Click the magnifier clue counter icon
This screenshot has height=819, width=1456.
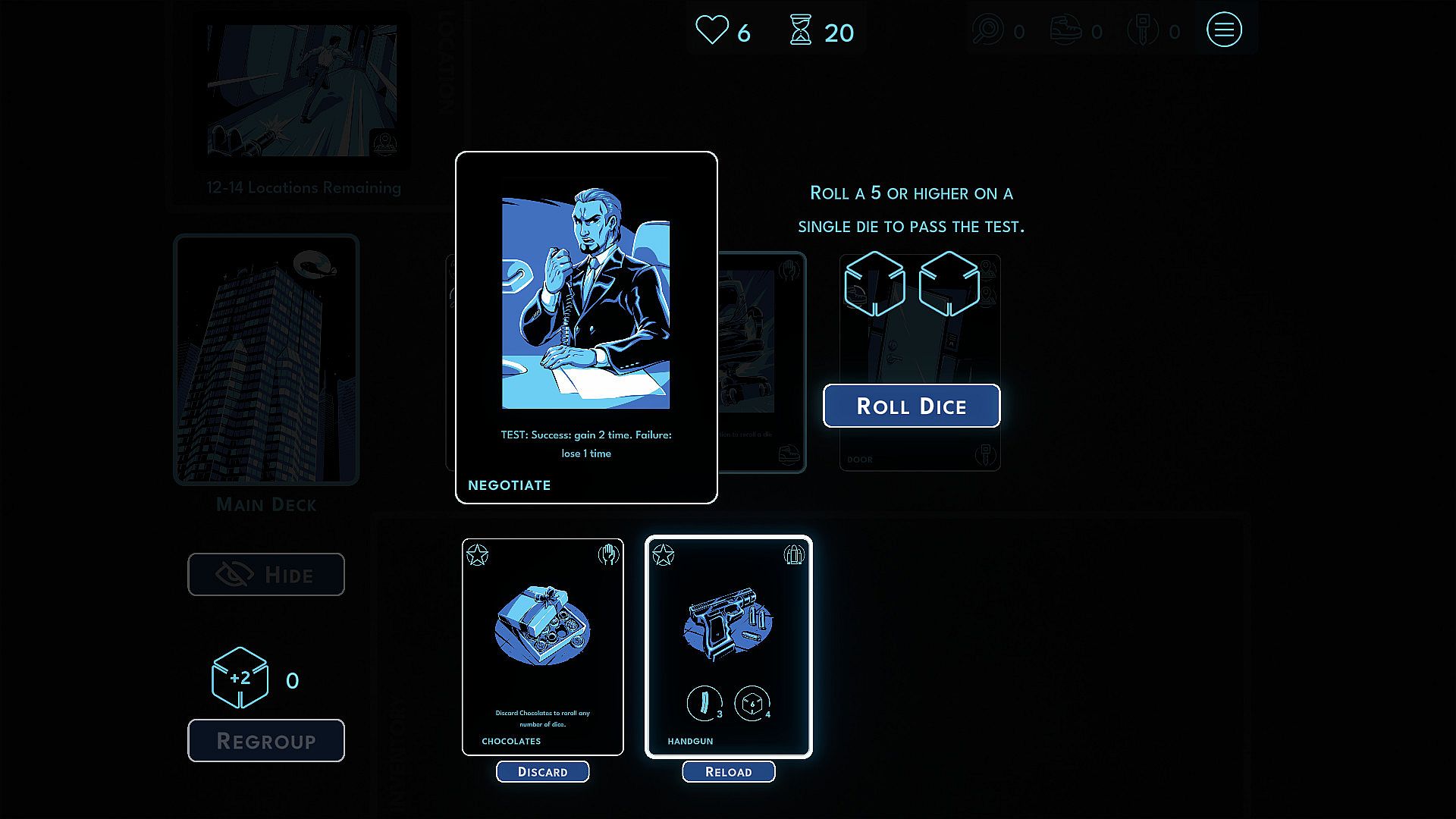[987, 30]
